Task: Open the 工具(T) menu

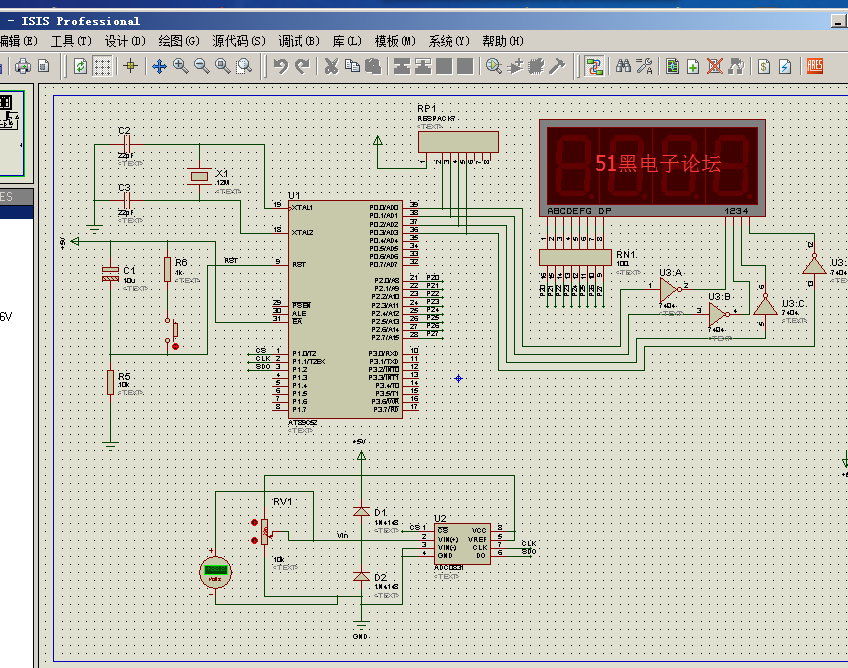Action: pyautogui.click(x=70, y=41)
